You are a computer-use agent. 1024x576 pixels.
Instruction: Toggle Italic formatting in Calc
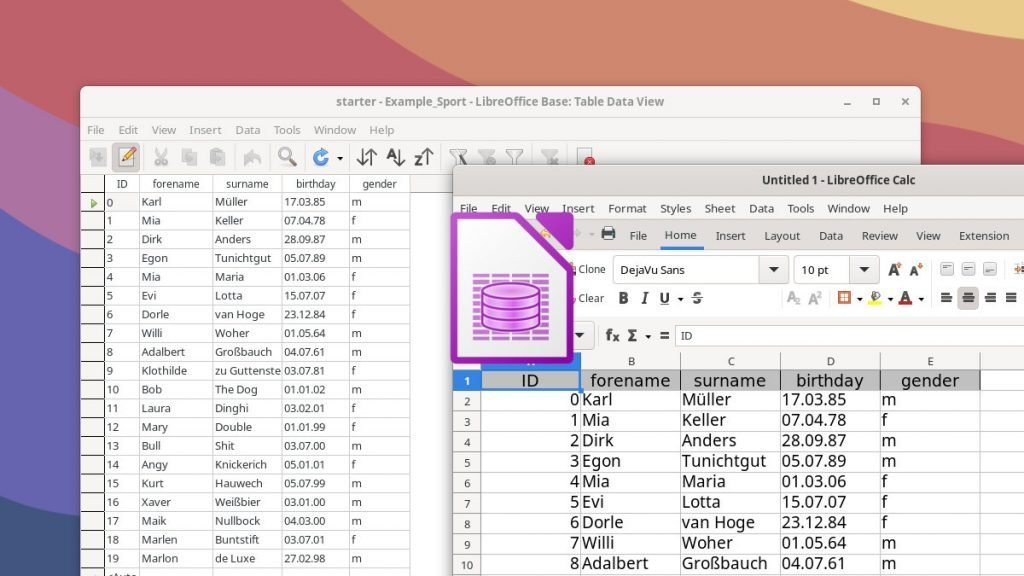(645, 298)
